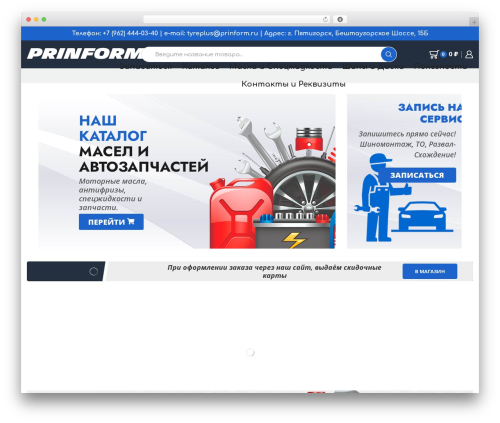Screen dimensions: 500x423
Task: Open the ЗАПИСЬ НА СЕРВИС banner
Action: tap(404, 171)
